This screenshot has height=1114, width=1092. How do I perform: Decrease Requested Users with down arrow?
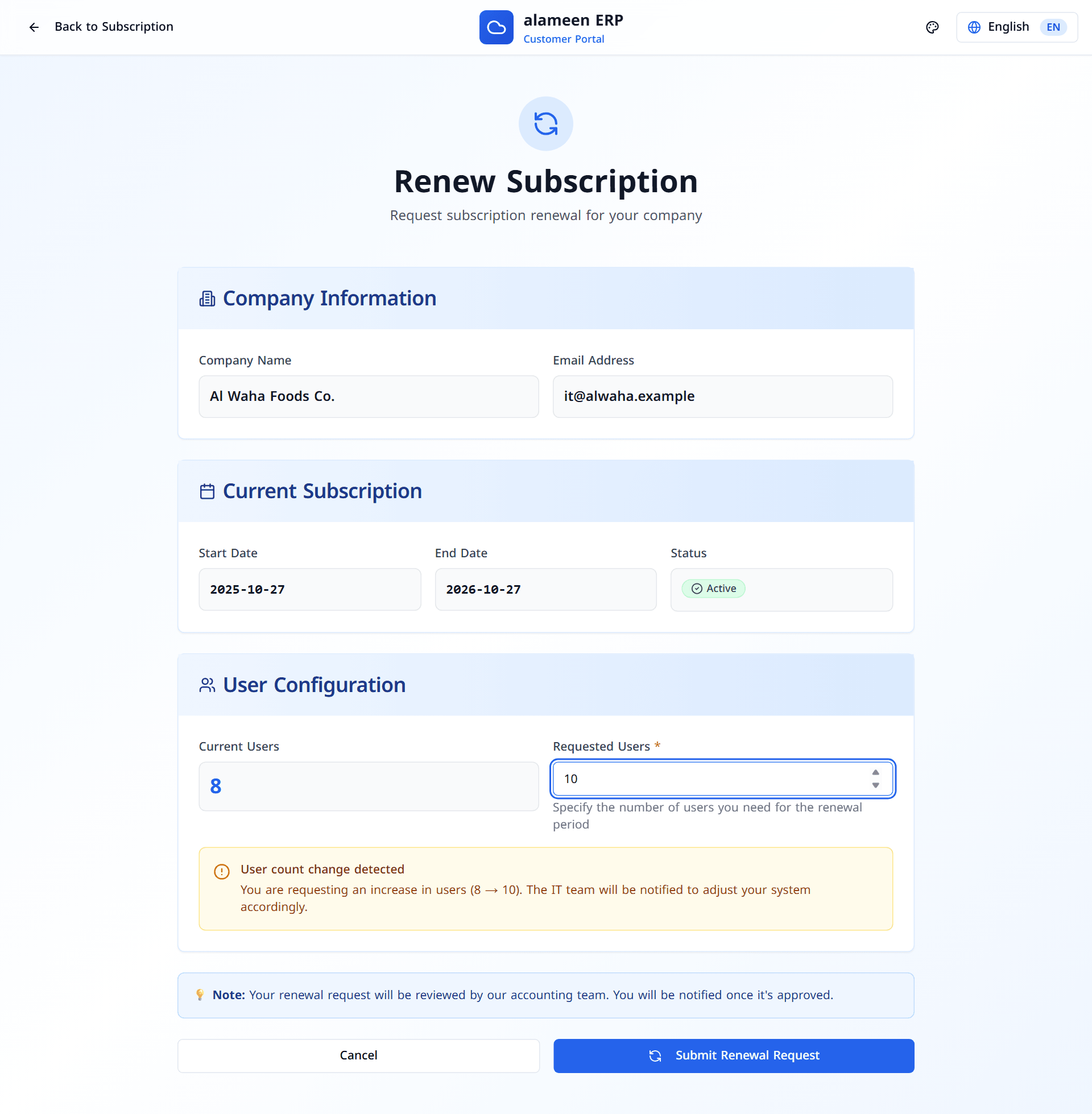[875, 785]
